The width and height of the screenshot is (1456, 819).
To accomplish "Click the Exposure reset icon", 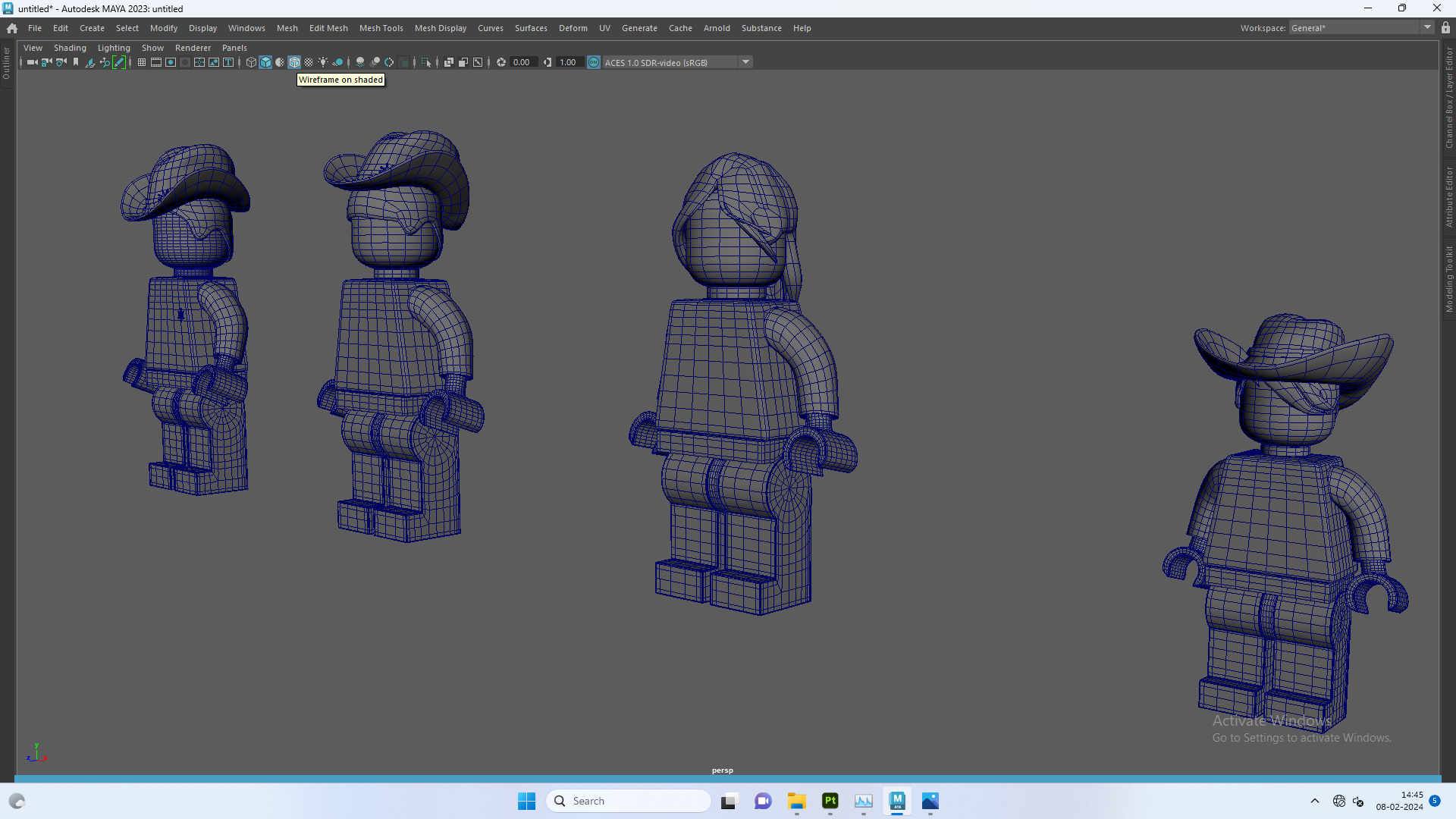I will [501, 62].
